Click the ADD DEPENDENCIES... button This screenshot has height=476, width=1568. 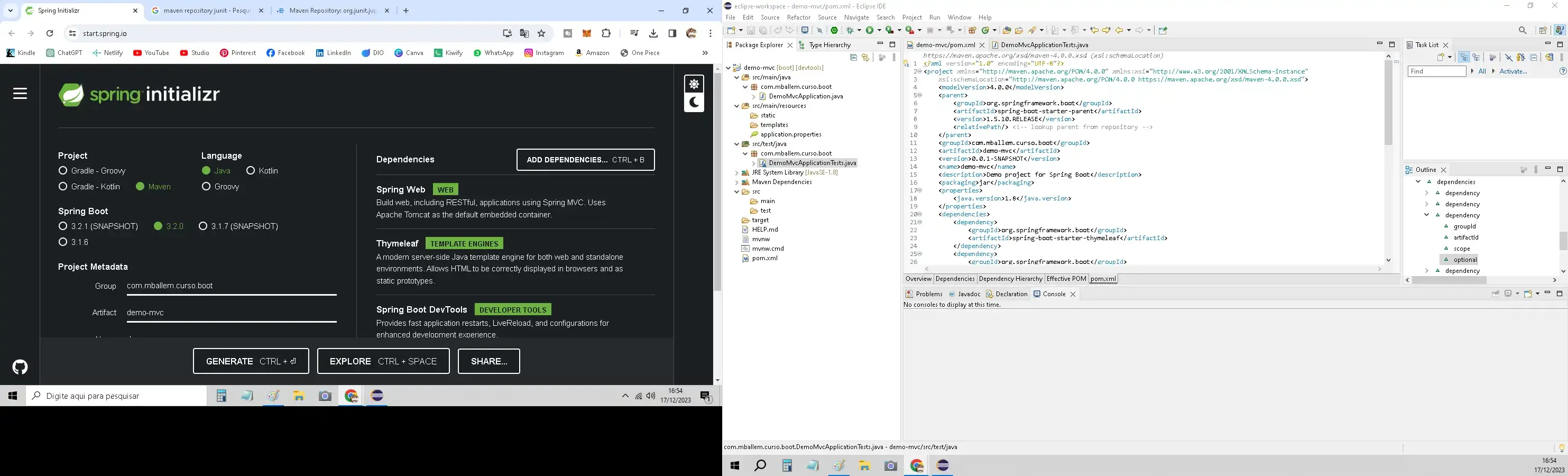tap(586, 160)
